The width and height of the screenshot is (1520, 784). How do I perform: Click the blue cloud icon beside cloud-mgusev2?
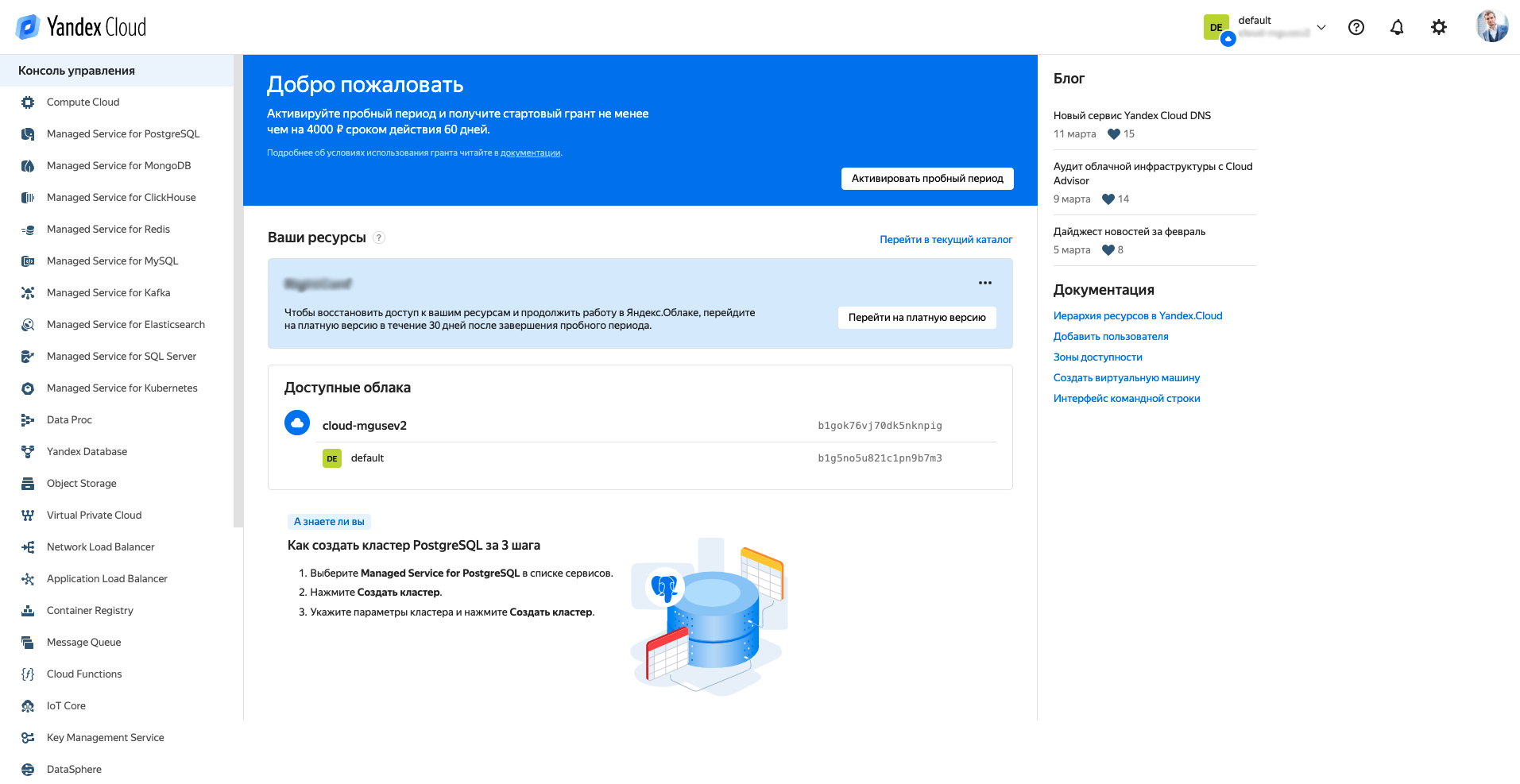pos(297,423)
